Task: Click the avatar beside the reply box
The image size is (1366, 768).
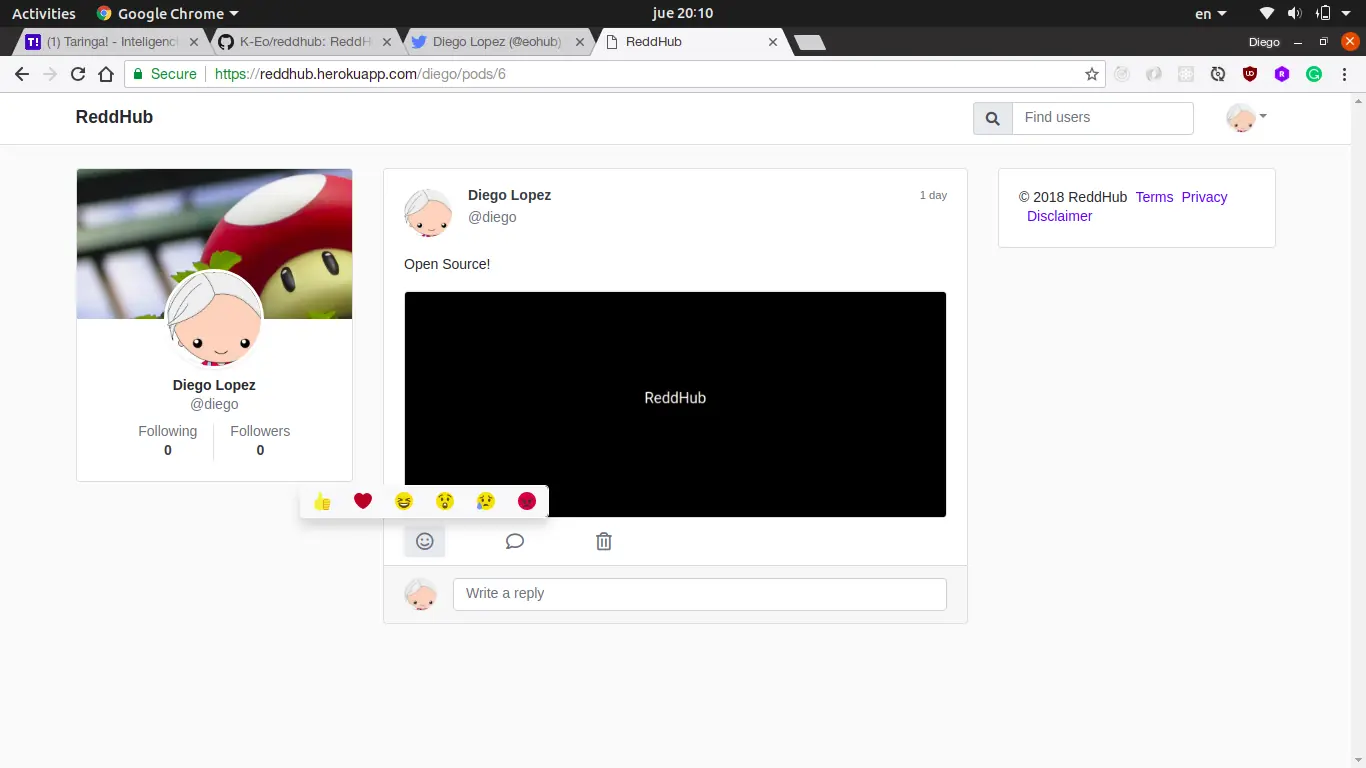Action: point(420,594)
